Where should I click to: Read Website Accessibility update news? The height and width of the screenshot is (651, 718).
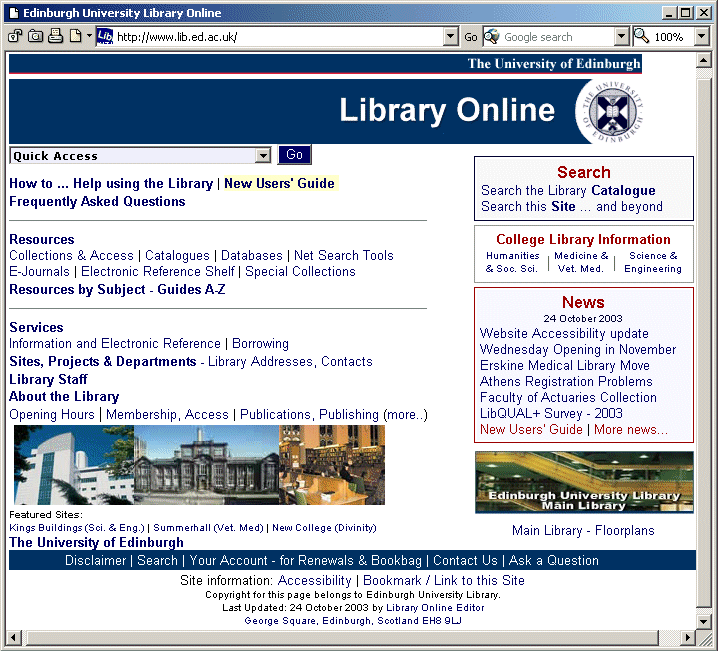pos(564,333)
